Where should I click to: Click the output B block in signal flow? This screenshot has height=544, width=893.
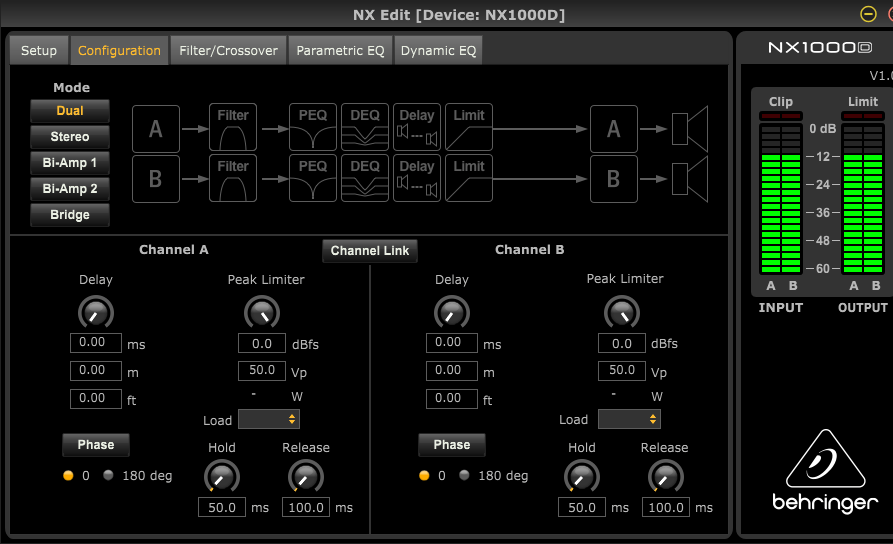coord(614,179)
